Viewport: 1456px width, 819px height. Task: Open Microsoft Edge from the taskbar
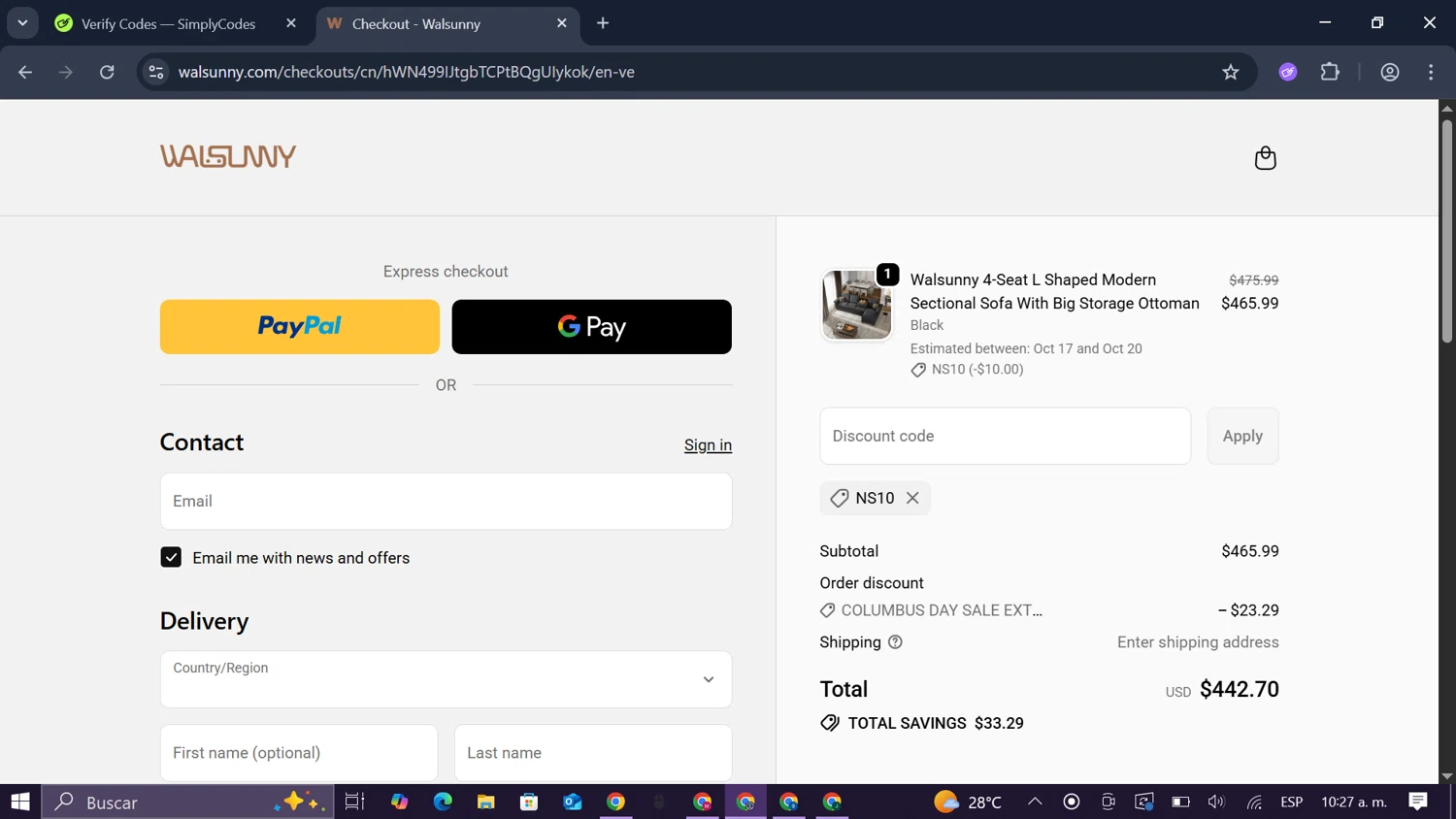[443, 802]
